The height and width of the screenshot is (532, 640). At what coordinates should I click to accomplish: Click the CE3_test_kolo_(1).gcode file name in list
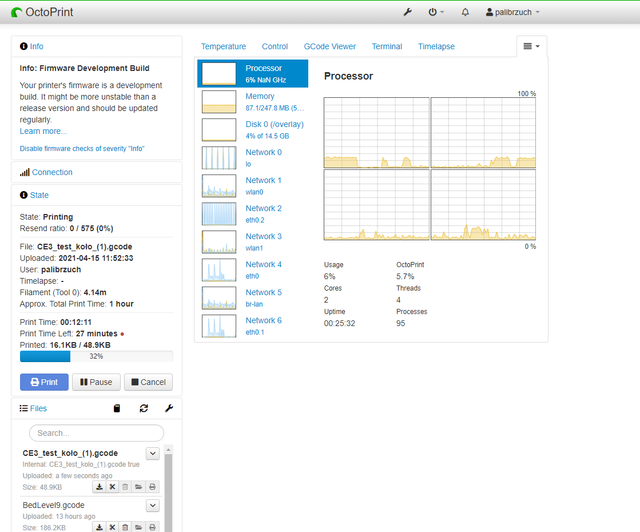[70, 453]
